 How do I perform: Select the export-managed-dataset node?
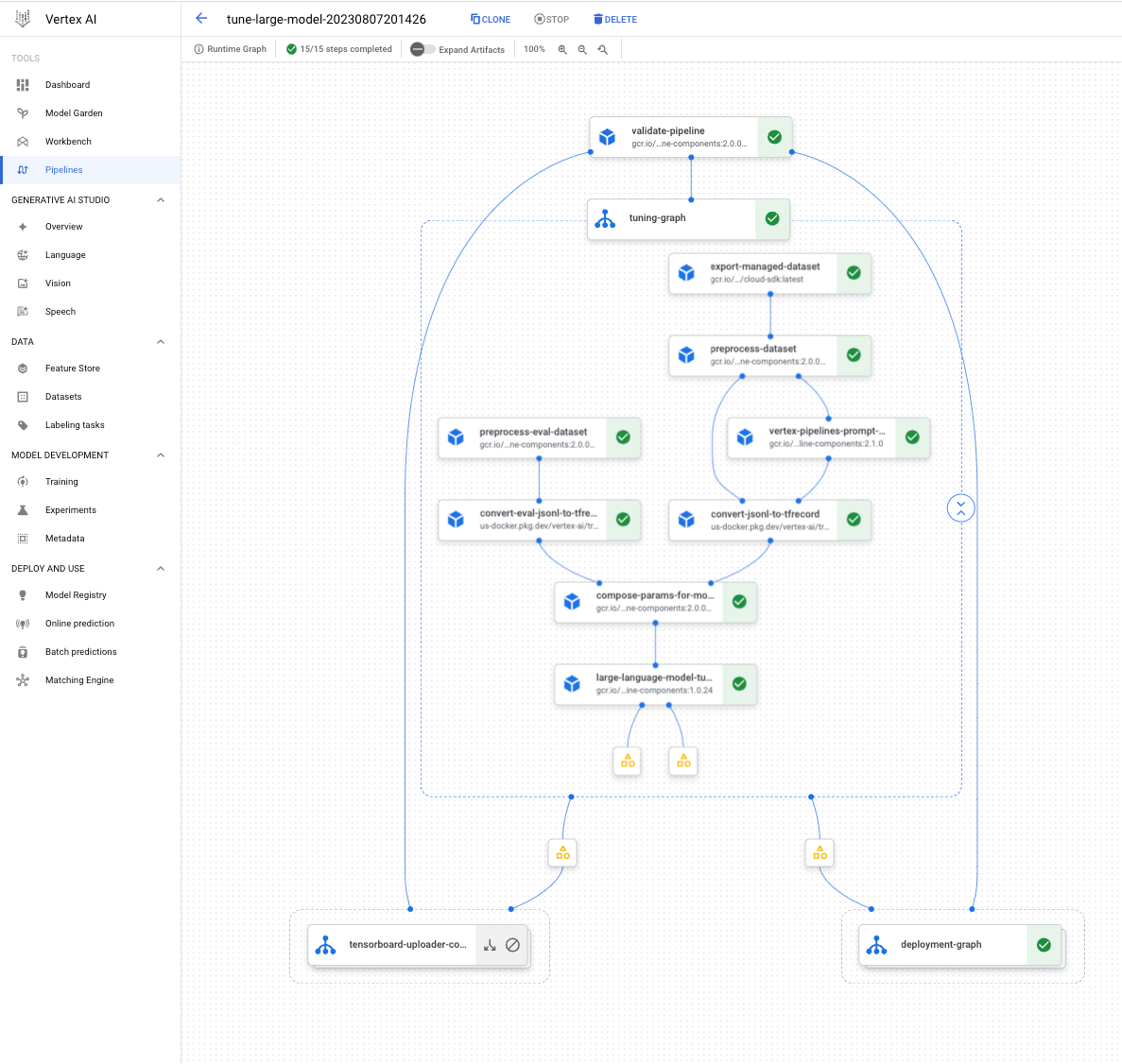770,273
